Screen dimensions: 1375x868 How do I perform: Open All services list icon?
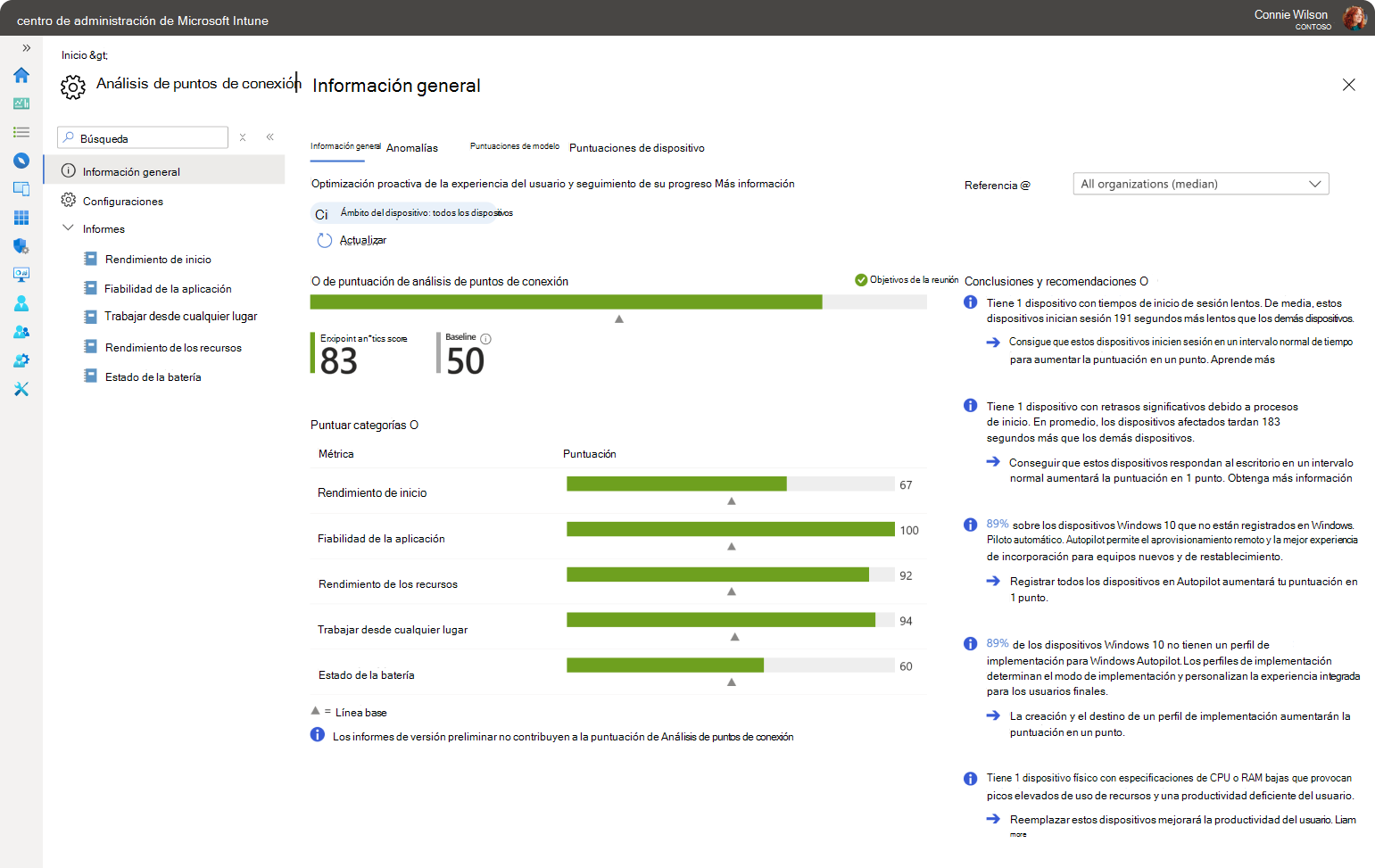21,132
